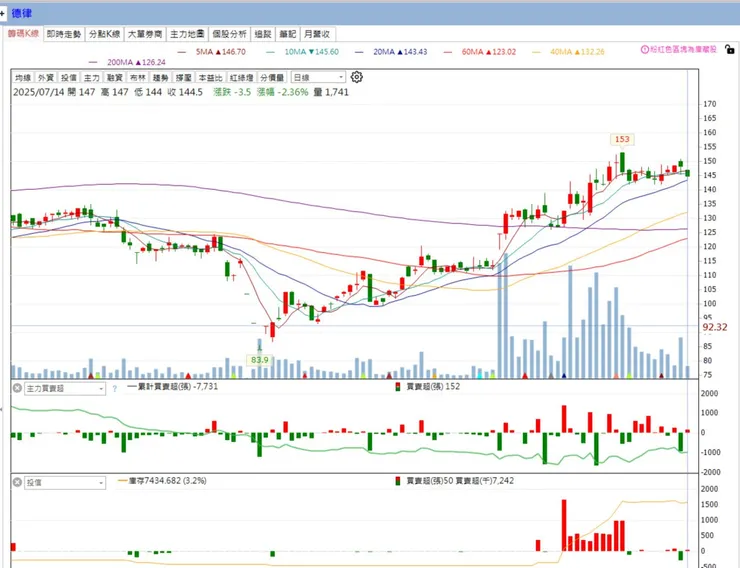740x568 pixels.
Task: Open the 主力地圖 tab
Action: 187,34
